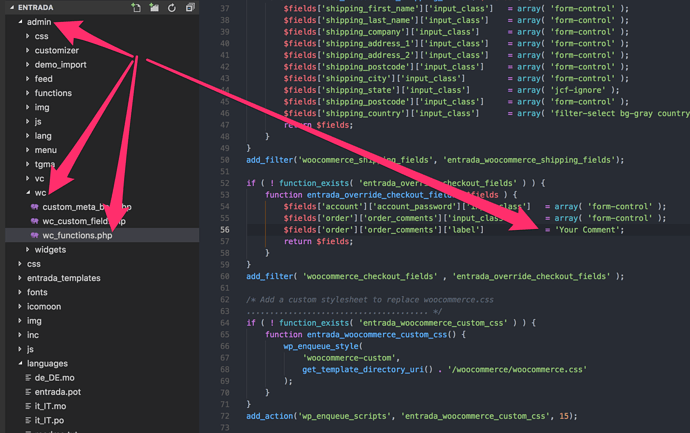
Task: Click the 'woocommerce-custom' string on line 67
Action: coord(349,358)
